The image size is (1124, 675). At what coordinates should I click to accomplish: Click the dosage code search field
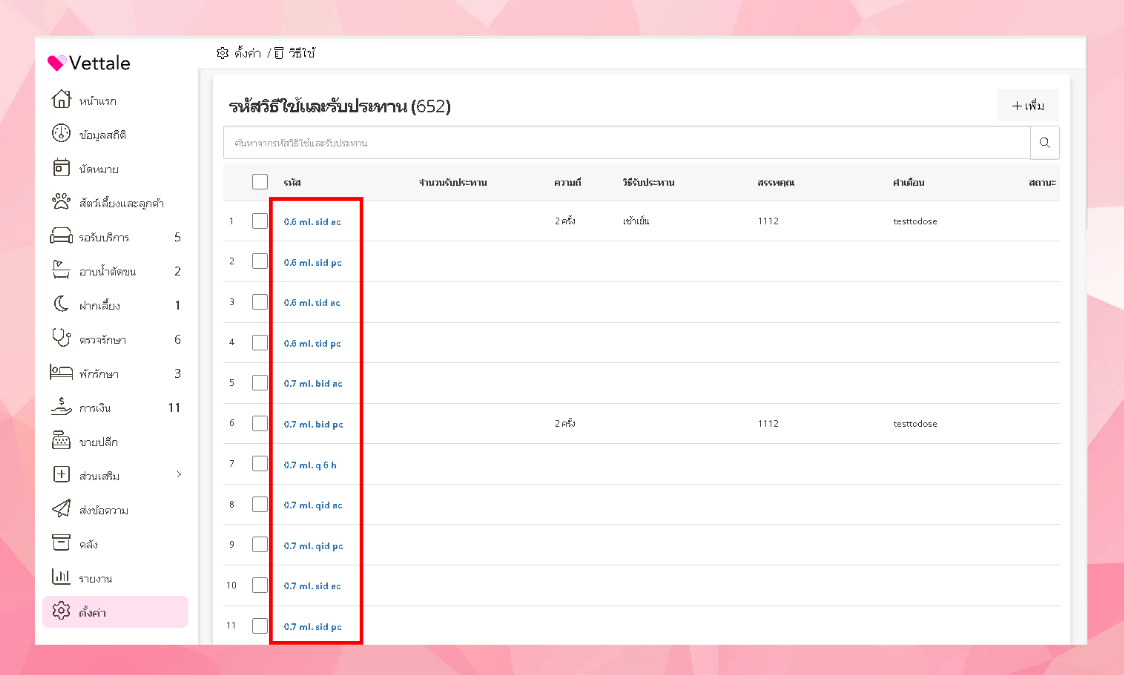(627, 143)
